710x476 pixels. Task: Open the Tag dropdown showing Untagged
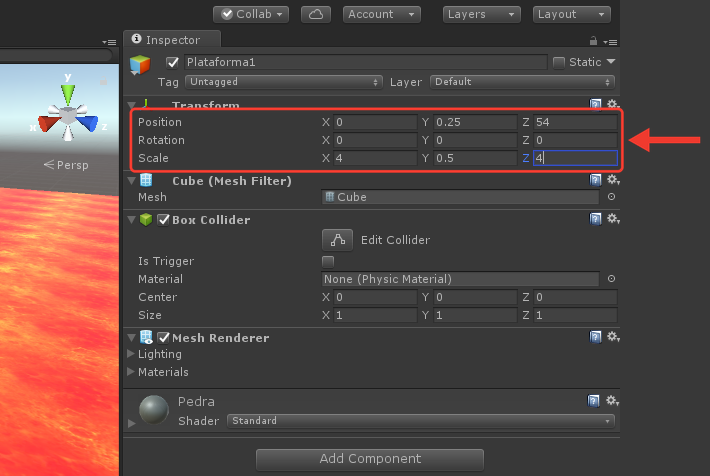(x=283, y=82)
